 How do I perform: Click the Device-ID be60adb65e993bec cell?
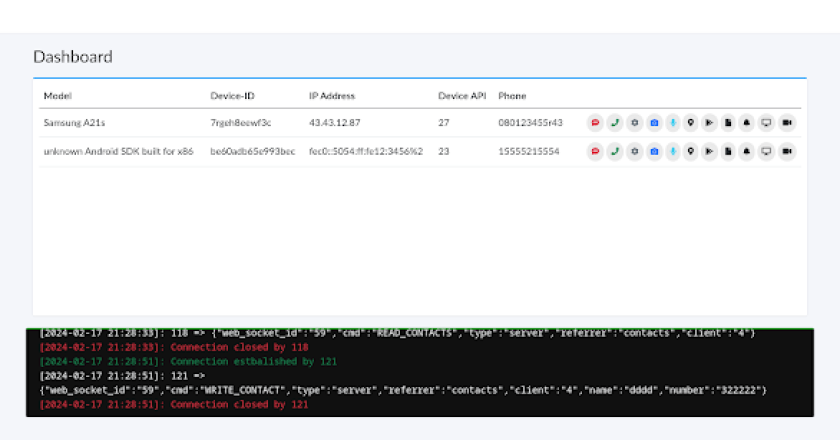click(x=252, y=151)
